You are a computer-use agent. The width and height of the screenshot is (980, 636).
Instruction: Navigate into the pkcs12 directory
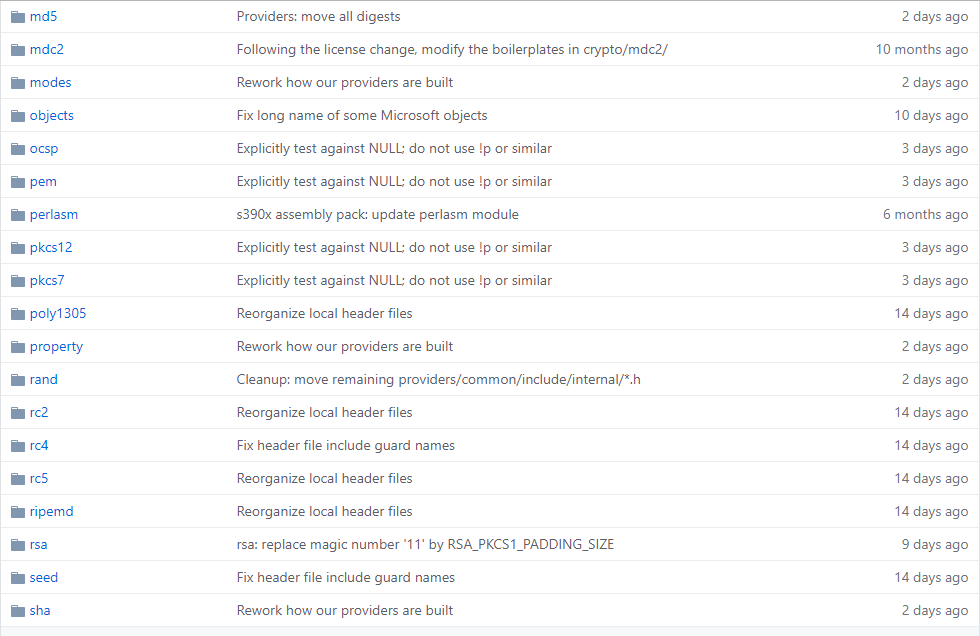tap(51, 247)
